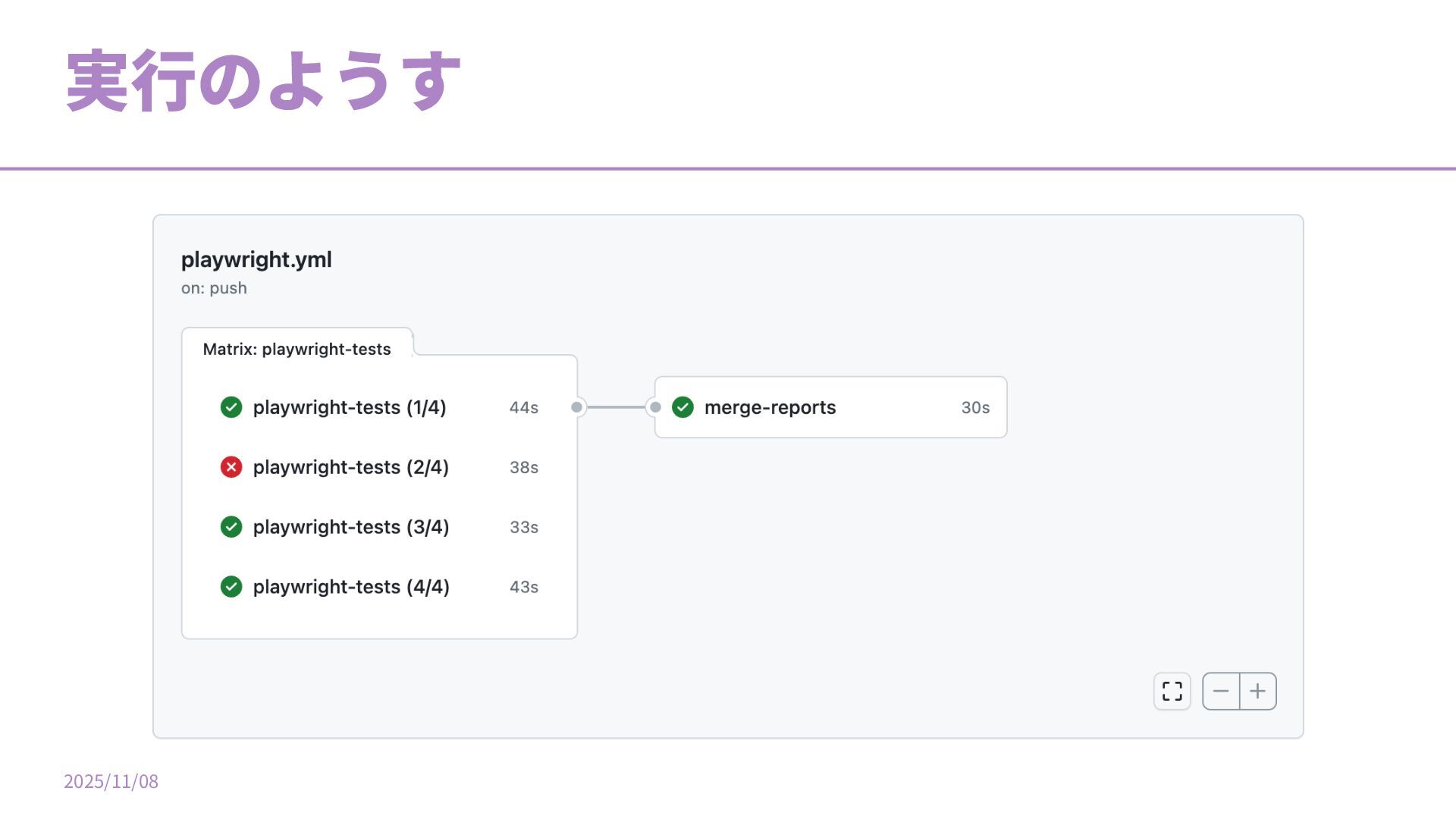Open failed playwright-tests (2/4) job

pos(350,467)
